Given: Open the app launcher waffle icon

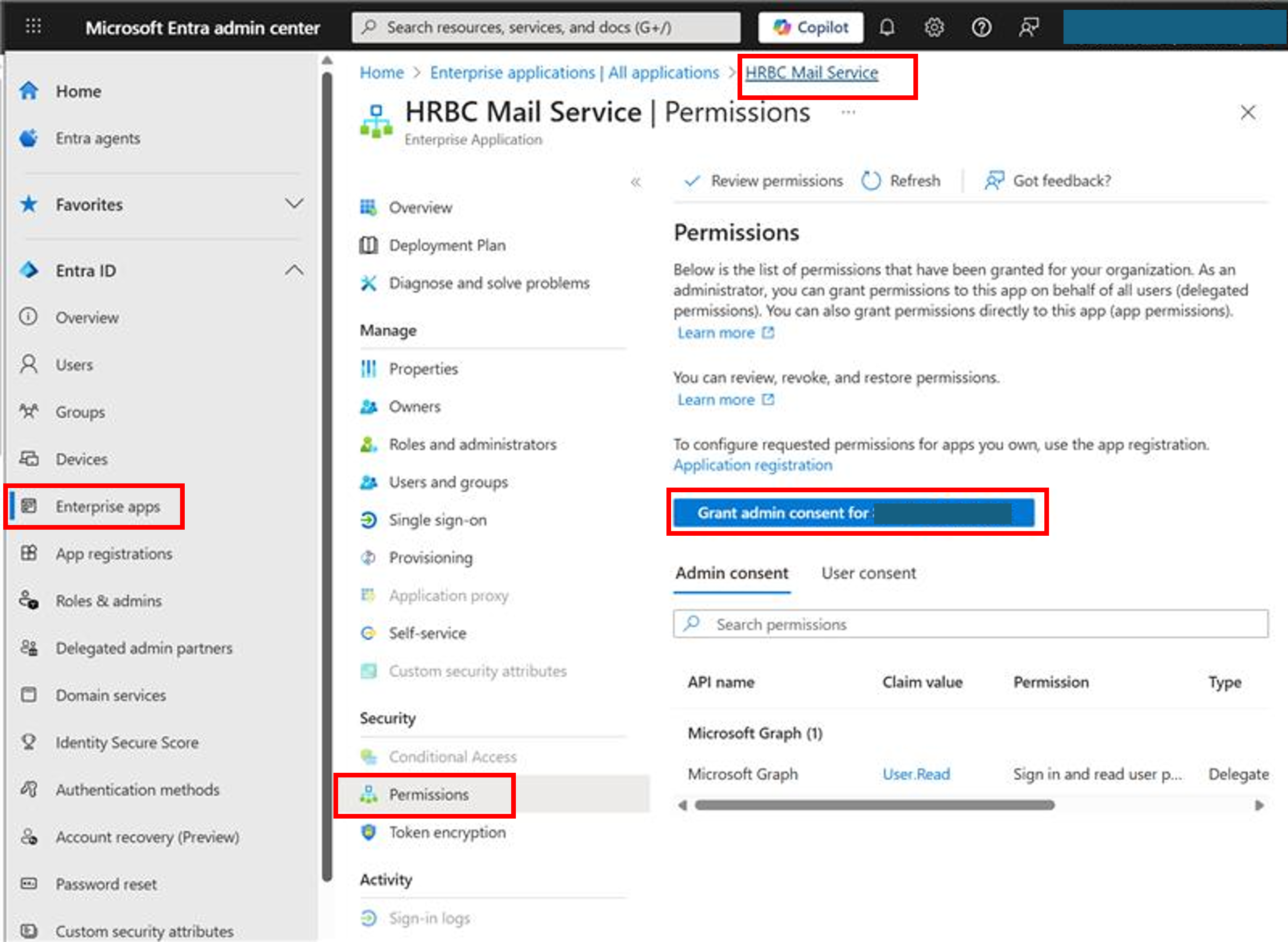Looking at the screenshot, I should click(34, 27).
